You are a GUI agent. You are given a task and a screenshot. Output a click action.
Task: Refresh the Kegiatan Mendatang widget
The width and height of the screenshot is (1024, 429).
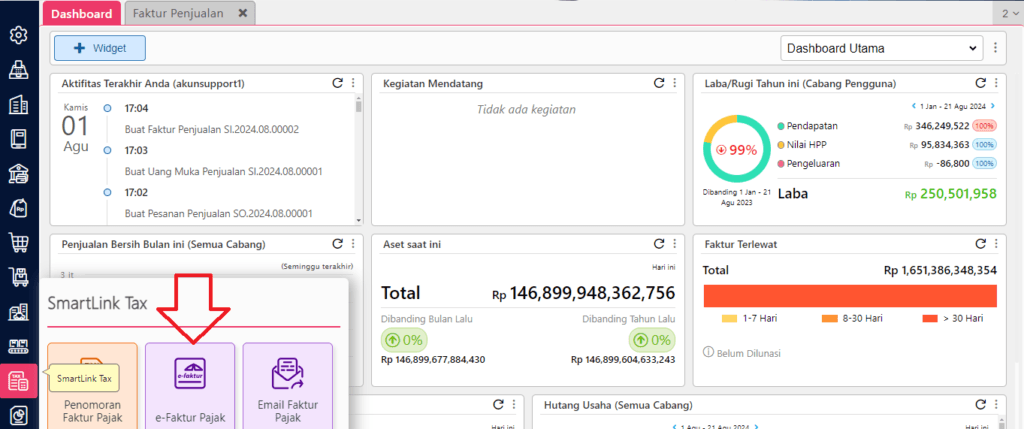(659, 84)
